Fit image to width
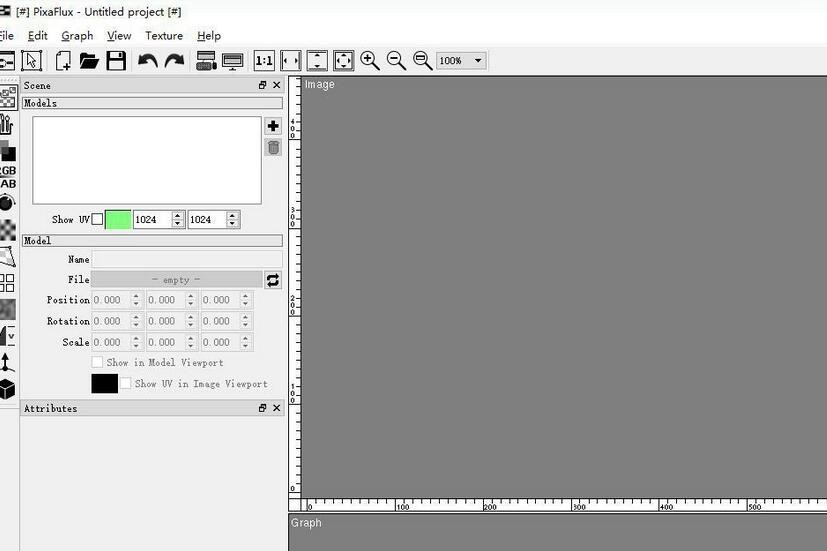The height and width of the screenshot is (551, 827). coord(291,61)
